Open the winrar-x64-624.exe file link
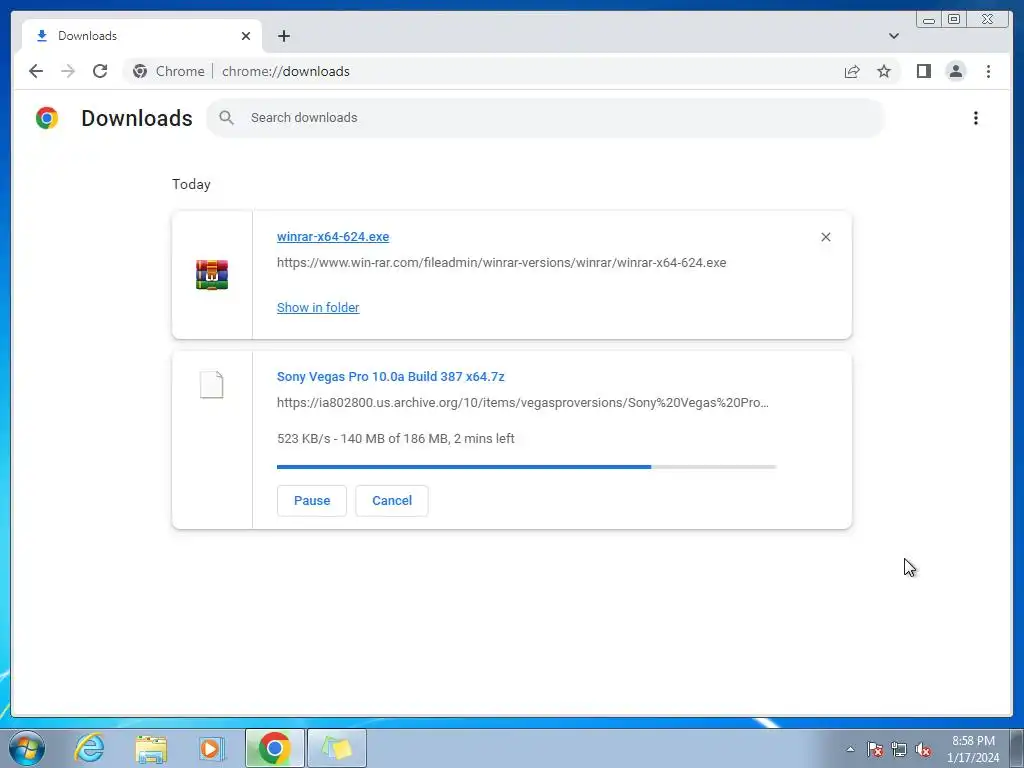 pos(333,236)
